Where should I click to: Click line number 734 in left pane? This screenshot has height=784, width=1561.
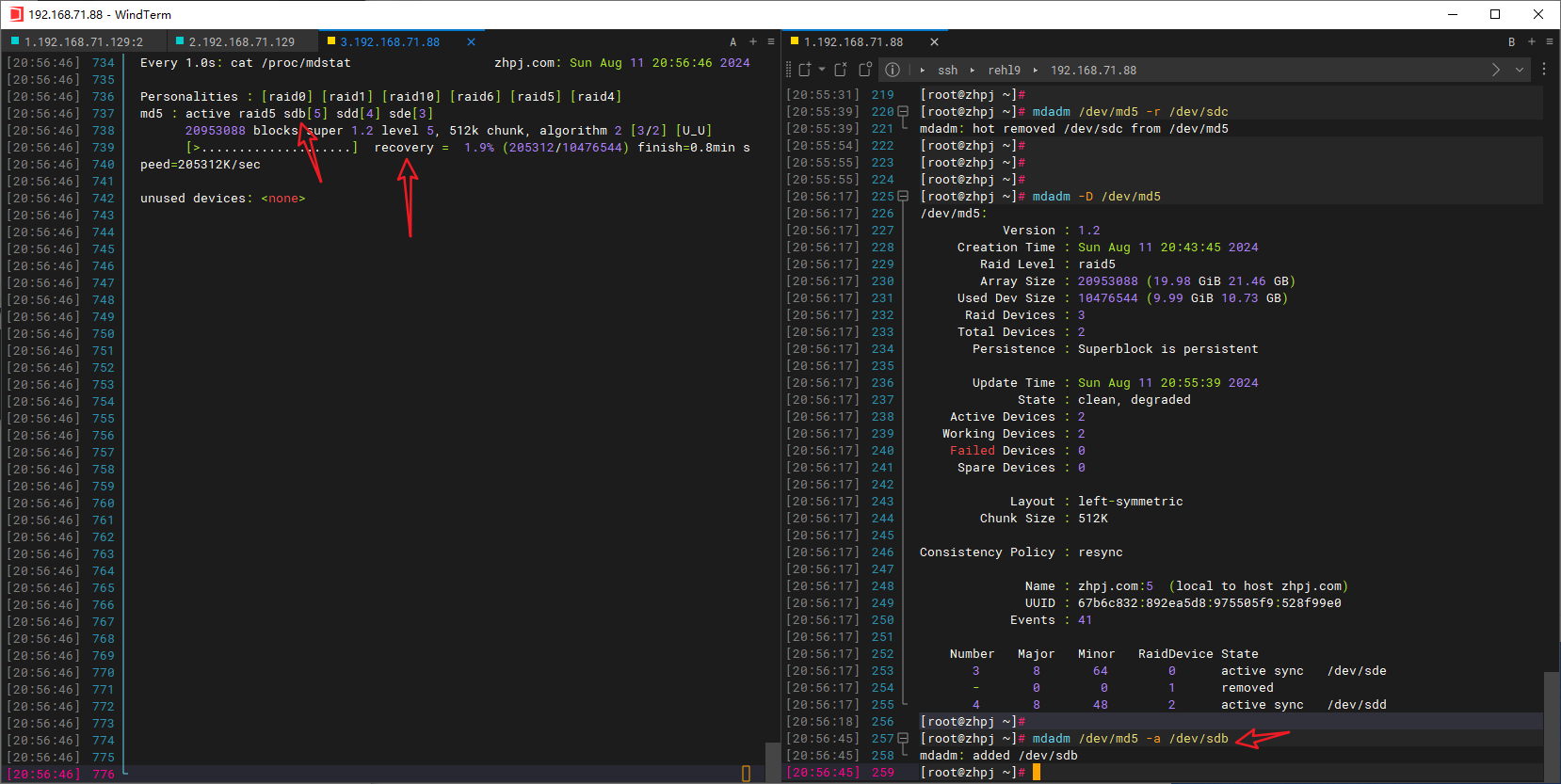104,63
